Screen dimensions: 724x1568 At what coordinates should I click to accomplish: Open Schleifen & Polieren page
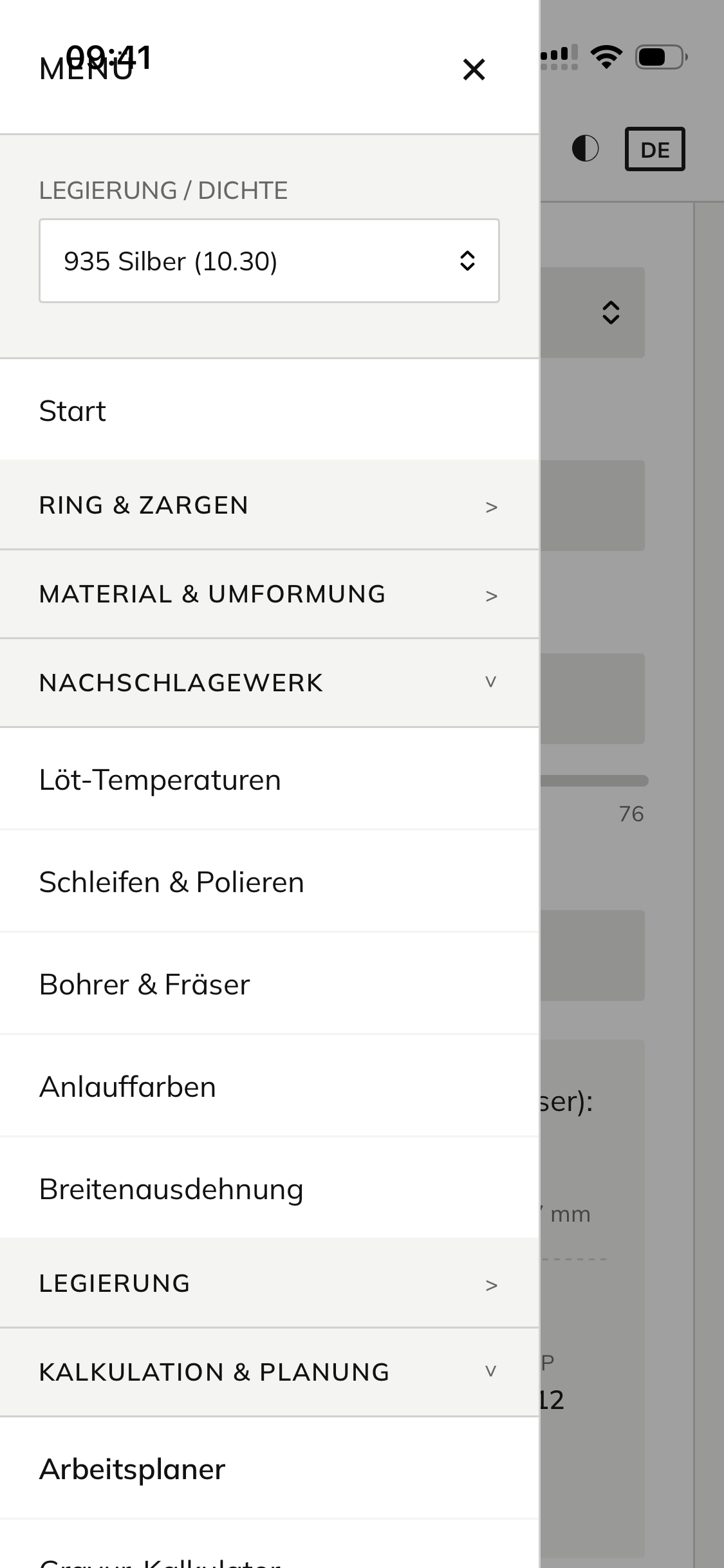click(x=171, y=882)
